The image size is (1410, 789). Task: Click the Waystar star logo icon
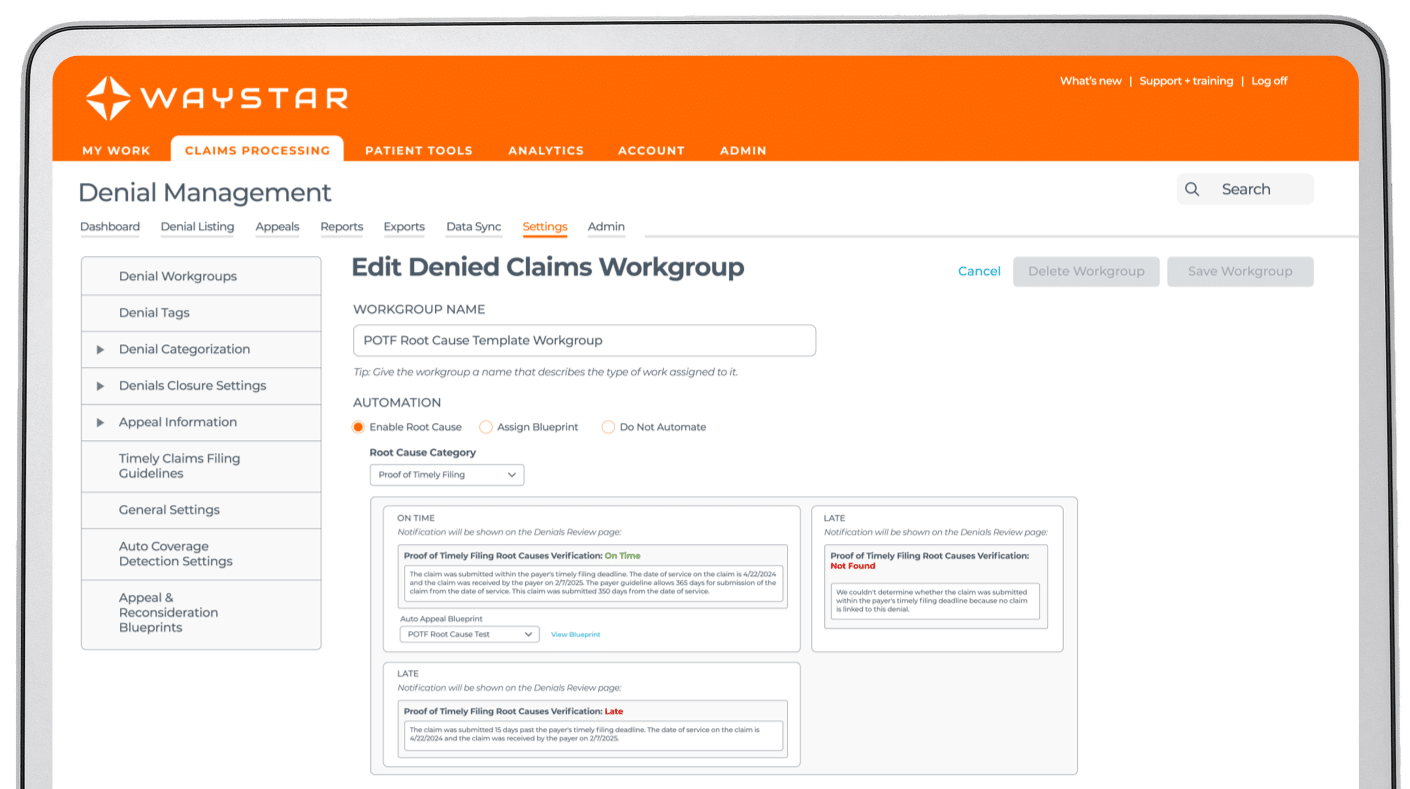pyautogui.click(x=108, y=98)
